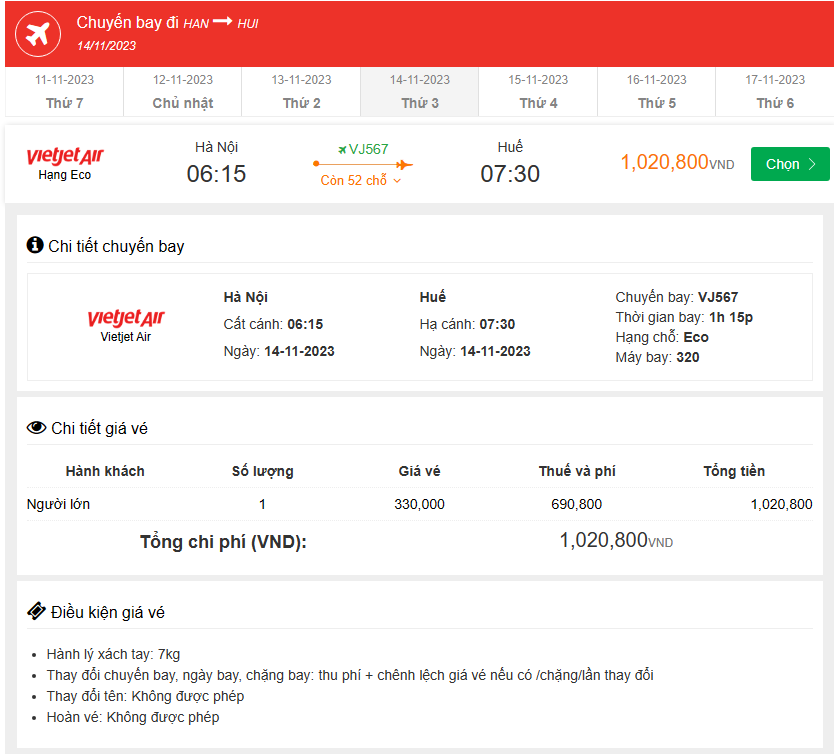Click the 06:15 departure time in flight row
834x755 pixels.
tap(216, 174)
